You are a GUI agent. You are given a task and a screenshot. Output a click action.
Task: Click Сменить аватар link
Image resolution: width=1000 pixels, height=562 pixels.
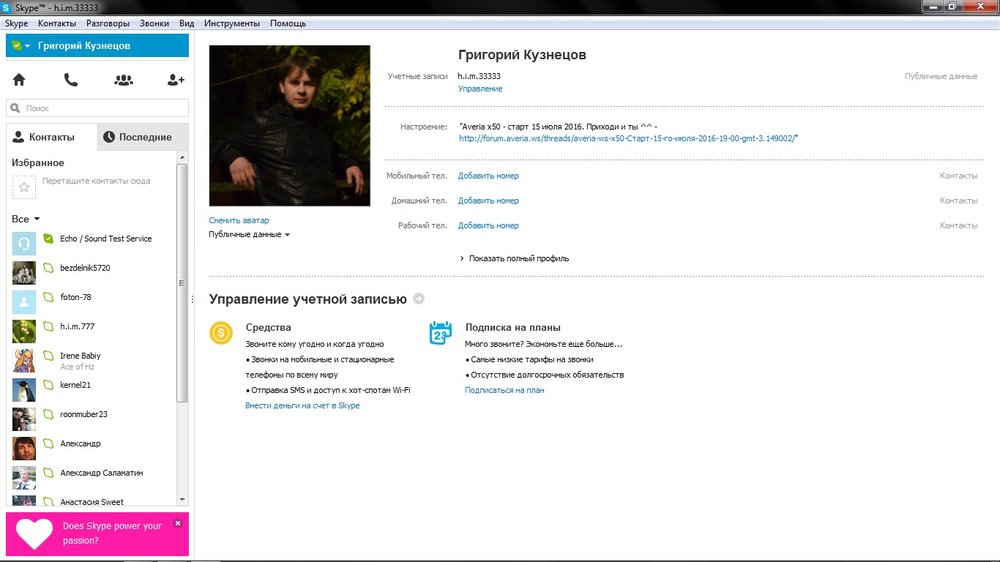[x=239, y=220]
